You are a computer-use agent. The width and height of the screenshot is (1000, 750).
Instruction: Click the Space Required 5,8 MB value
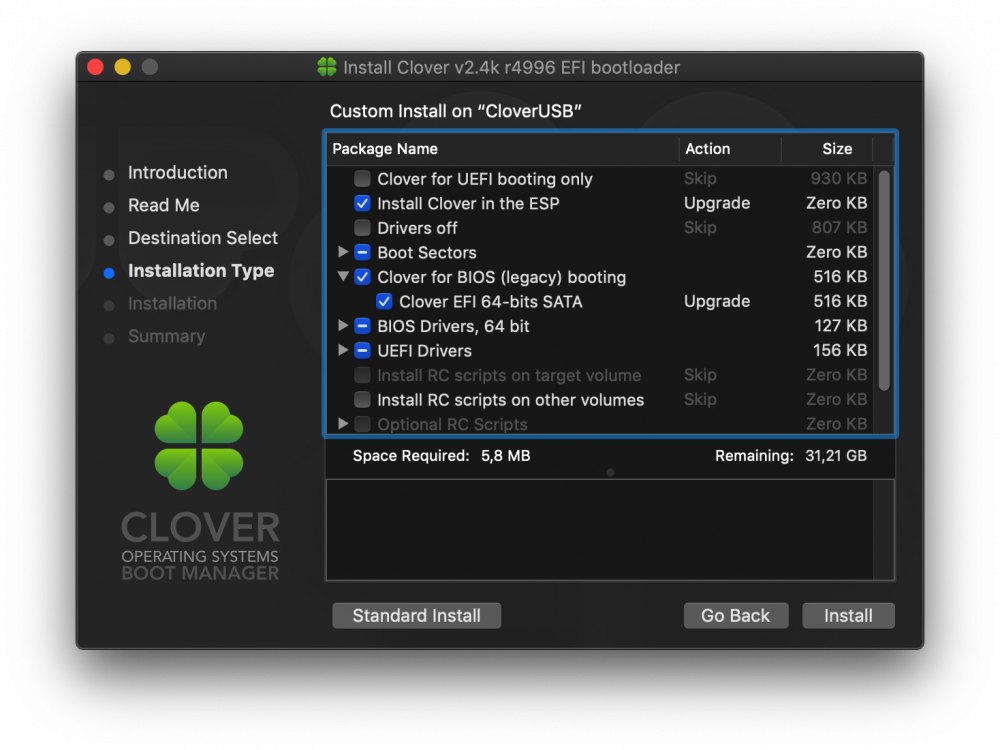pyautogui.click(x=506, y=456)
